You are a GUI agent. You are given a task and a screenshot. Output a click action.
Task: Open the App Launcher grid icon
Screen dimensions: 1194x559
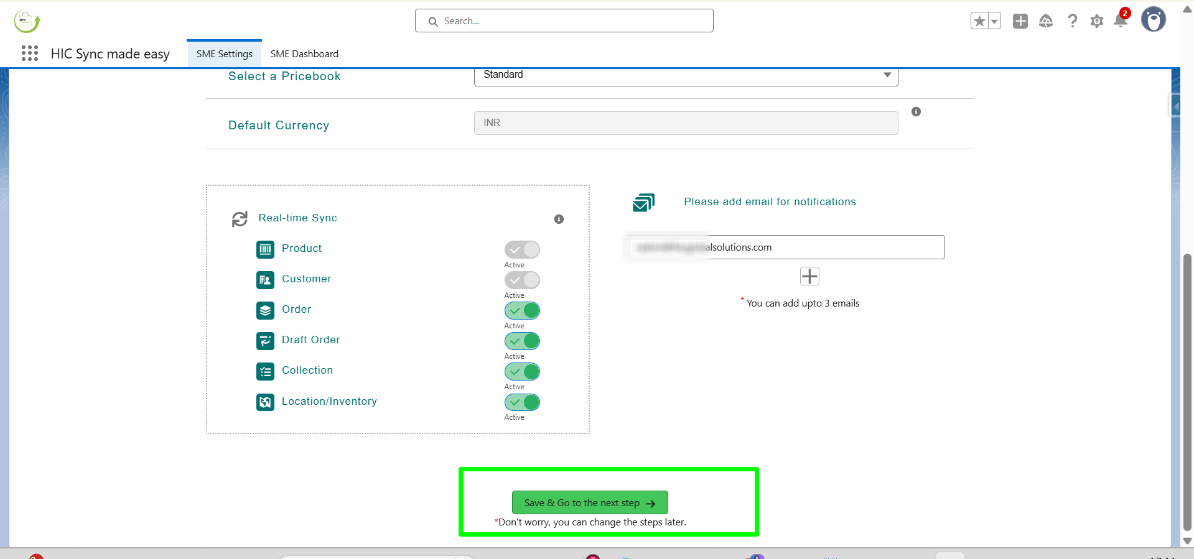[30, 54]
